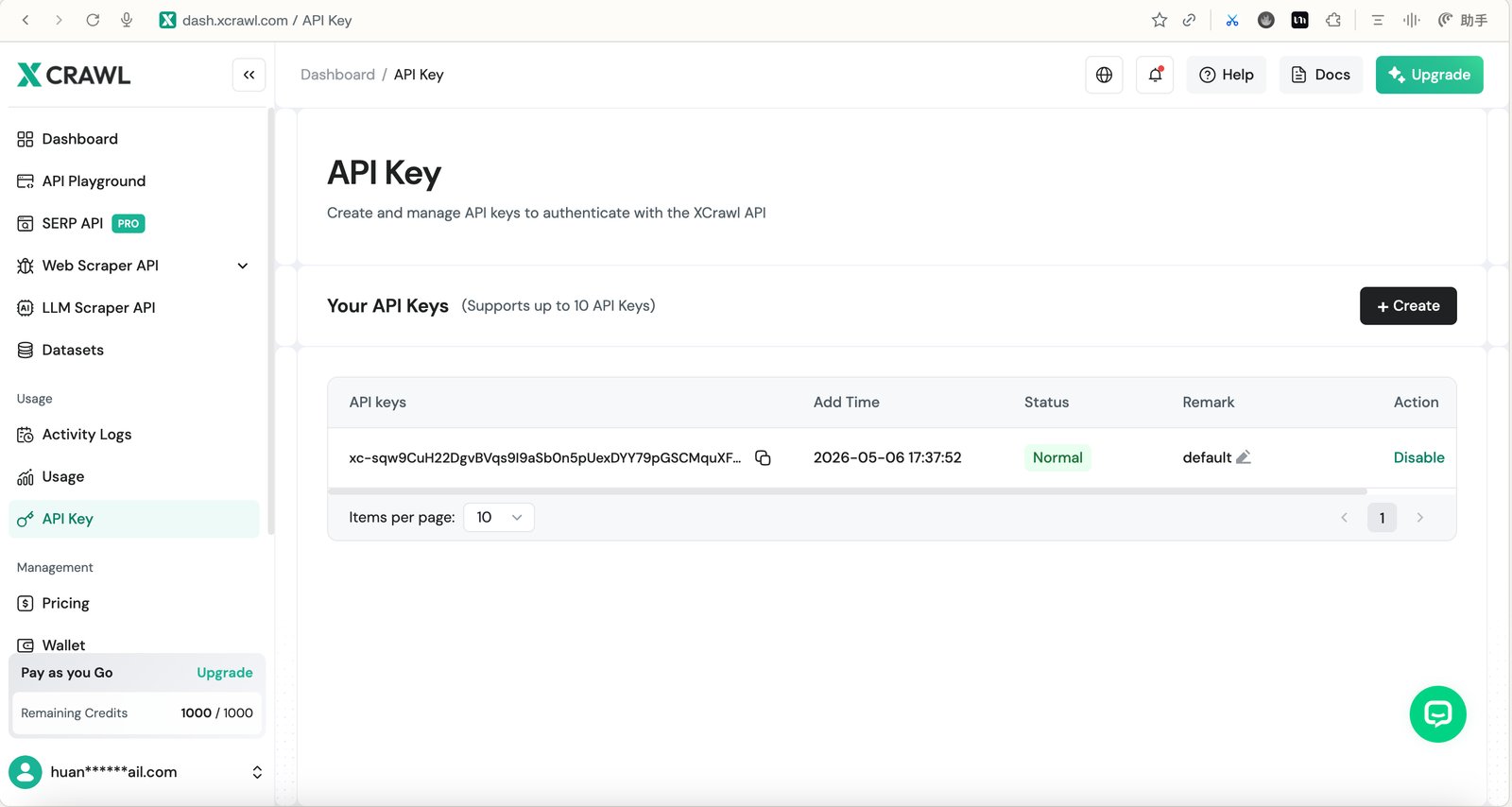Click the Status column header

(1046, 403)
